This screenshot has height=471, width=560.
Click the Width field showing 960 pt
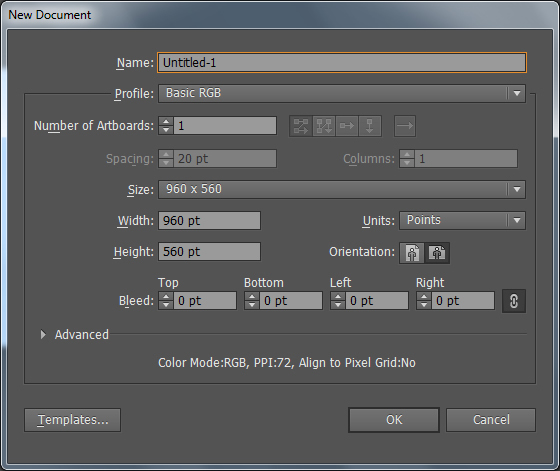209,221
